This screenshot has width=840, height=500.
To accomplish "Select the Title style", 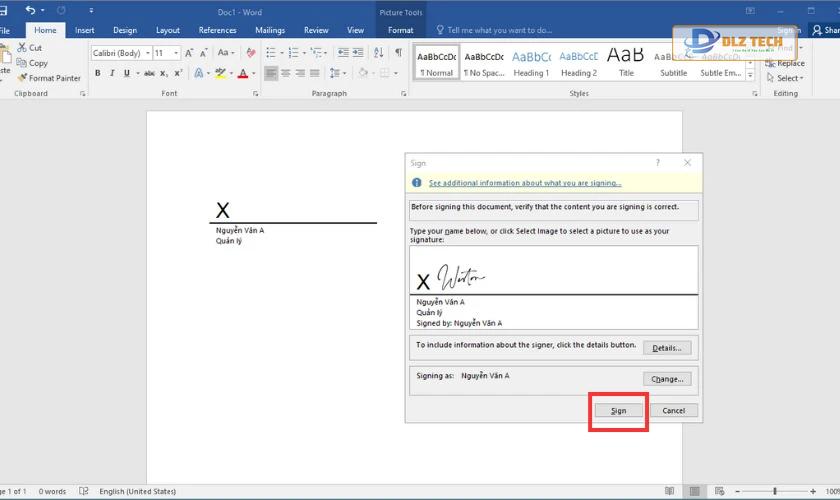I will (x=626, y=63).
